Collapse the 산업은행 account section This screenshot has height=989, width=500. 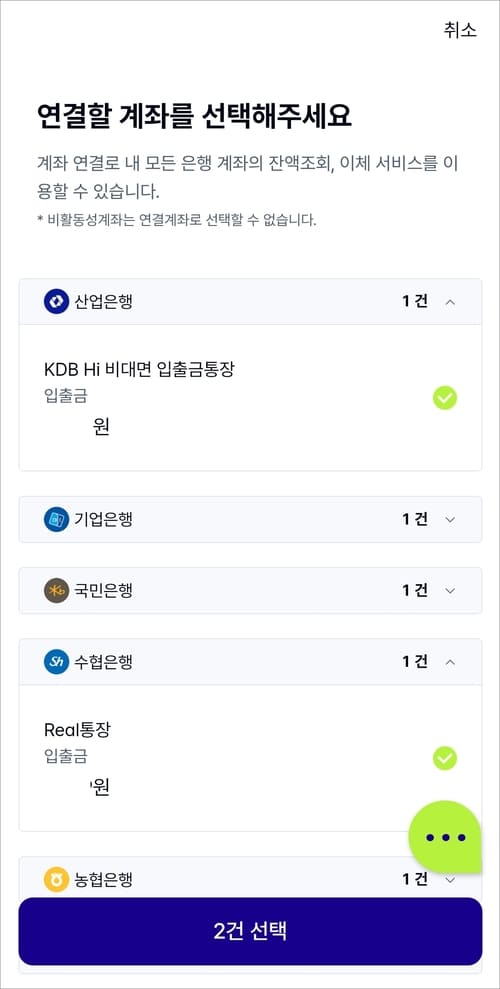point(450,302)
